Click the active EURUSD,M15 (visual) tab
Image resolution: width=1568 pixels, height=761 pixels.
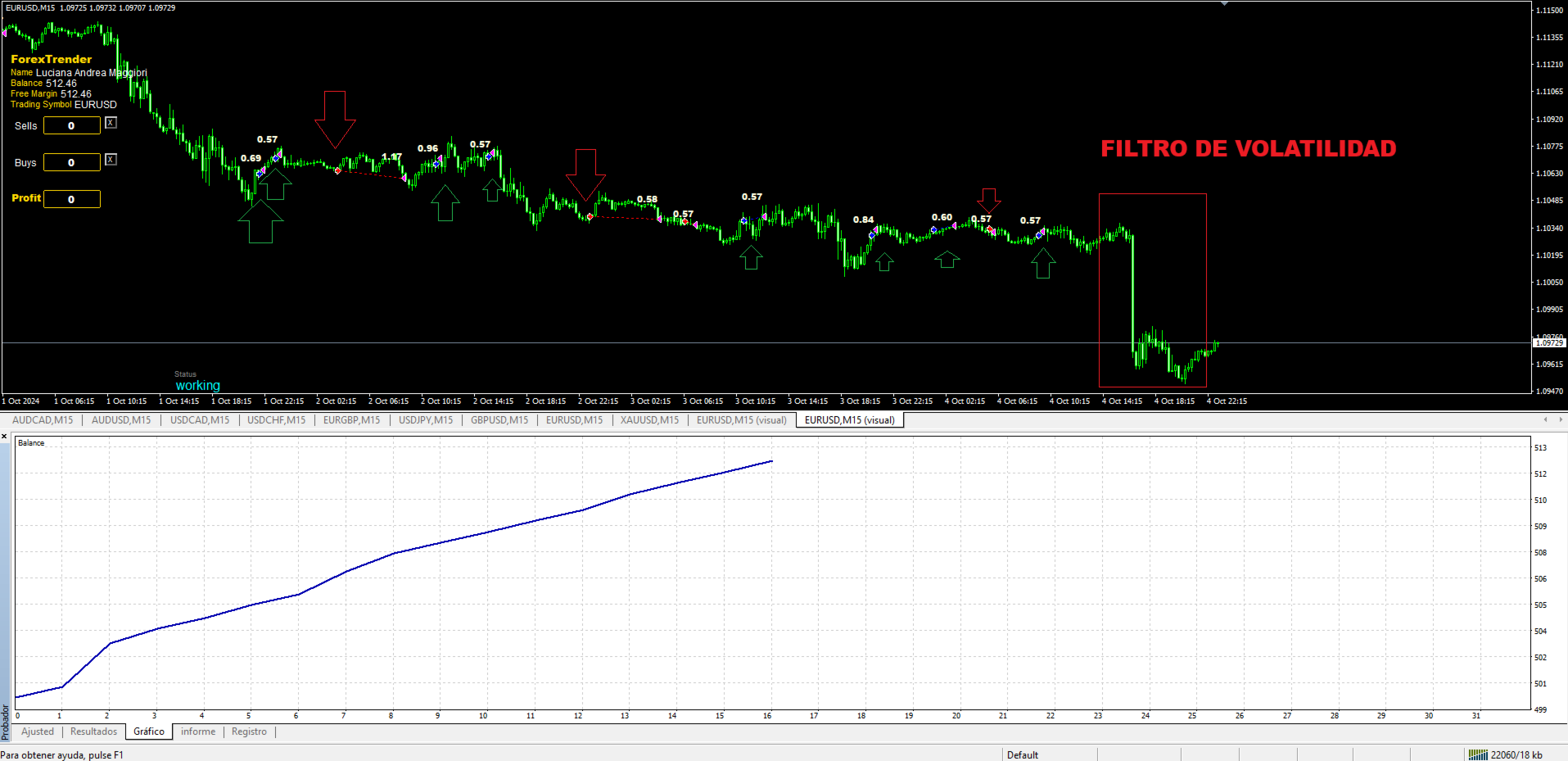(850, 420)
